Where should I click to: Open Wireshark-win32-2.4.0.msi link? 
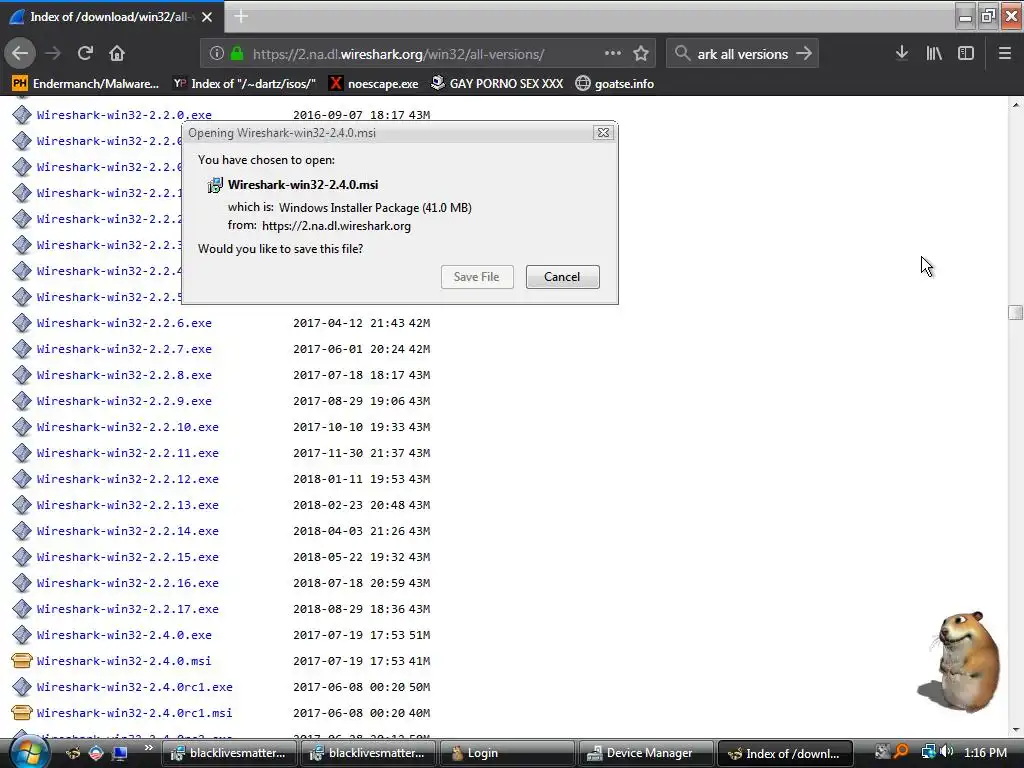(x=124, y=662)
